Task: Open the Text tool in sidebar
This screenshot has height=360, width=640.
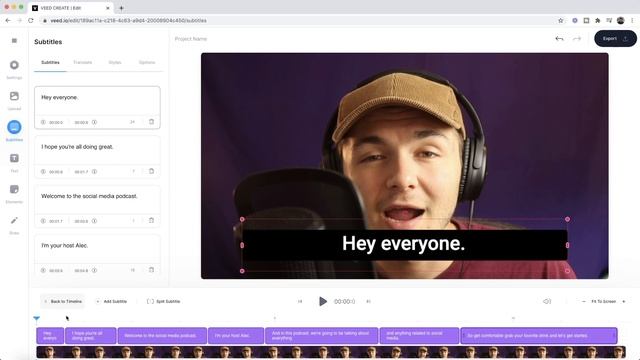Action: 14,158
